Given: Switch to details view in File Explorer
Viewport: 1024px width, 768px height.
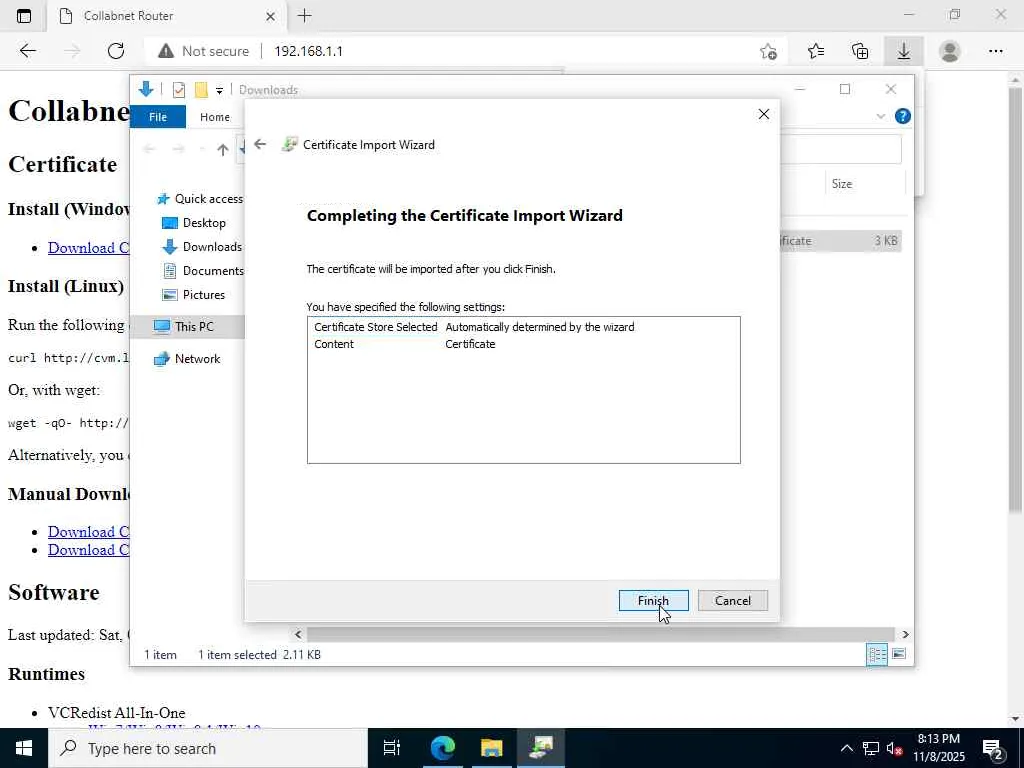Looking at the screenshot, I should [876, 654].
